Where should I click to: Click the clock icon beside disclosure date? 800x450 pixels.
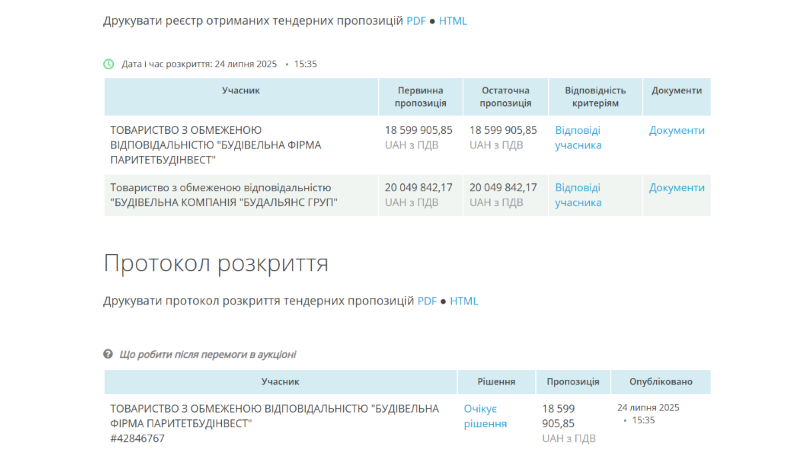tap(109, 64)
